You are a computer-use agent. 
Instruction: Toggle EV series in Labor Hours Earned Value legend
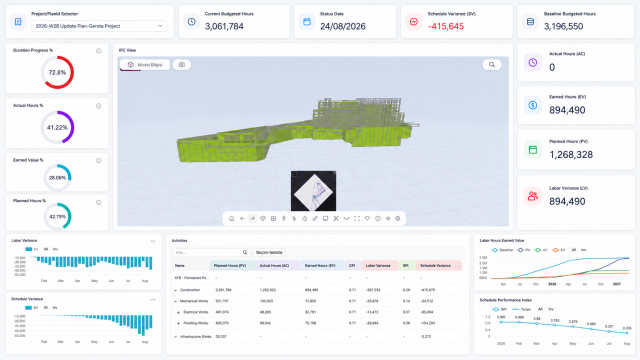tap(559, 250)
